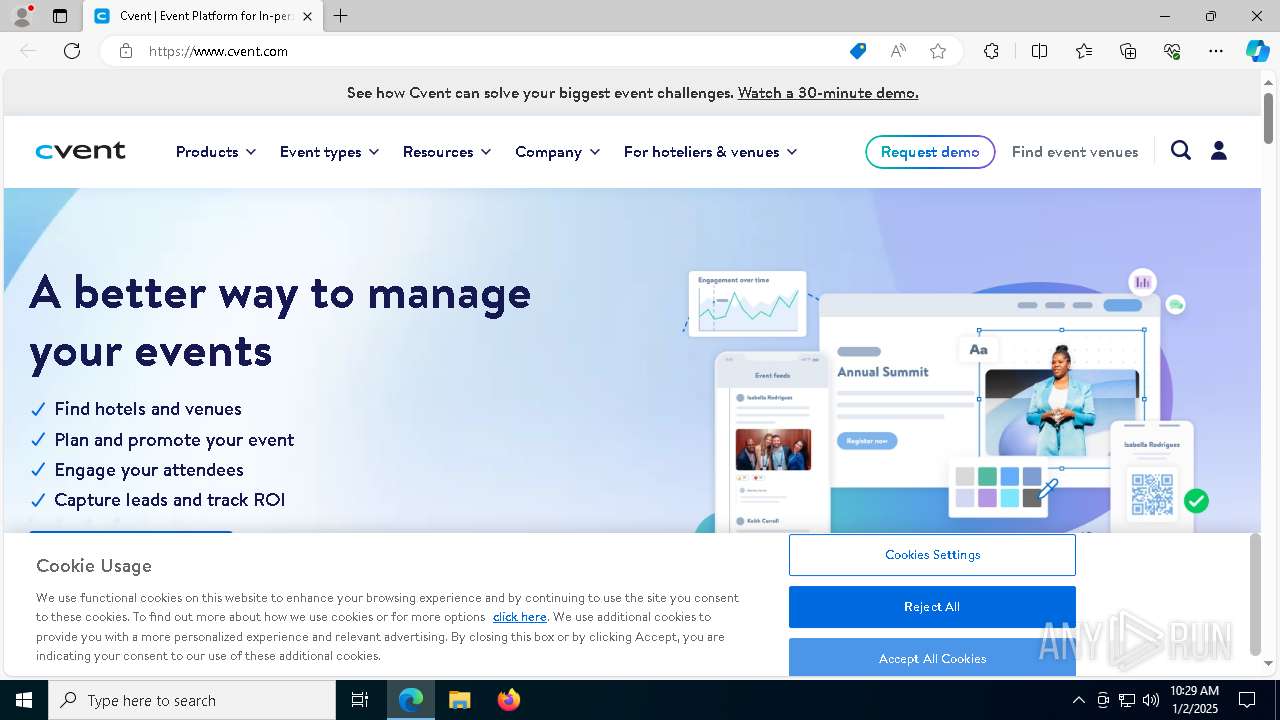
Task: Open the Cookies Settings button
Action: [x=932, y=555]
